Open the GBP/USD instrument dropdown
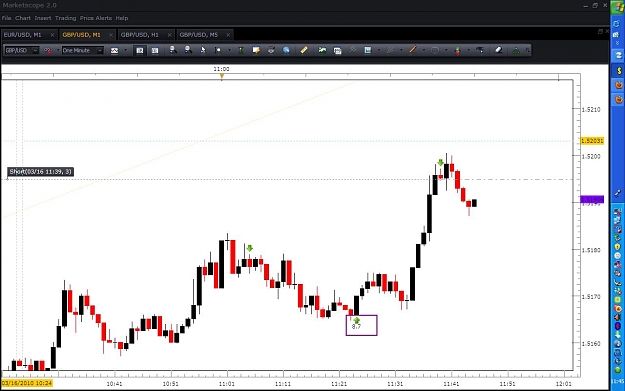Viewport: 625px width, 391px height. coord(22,51)
